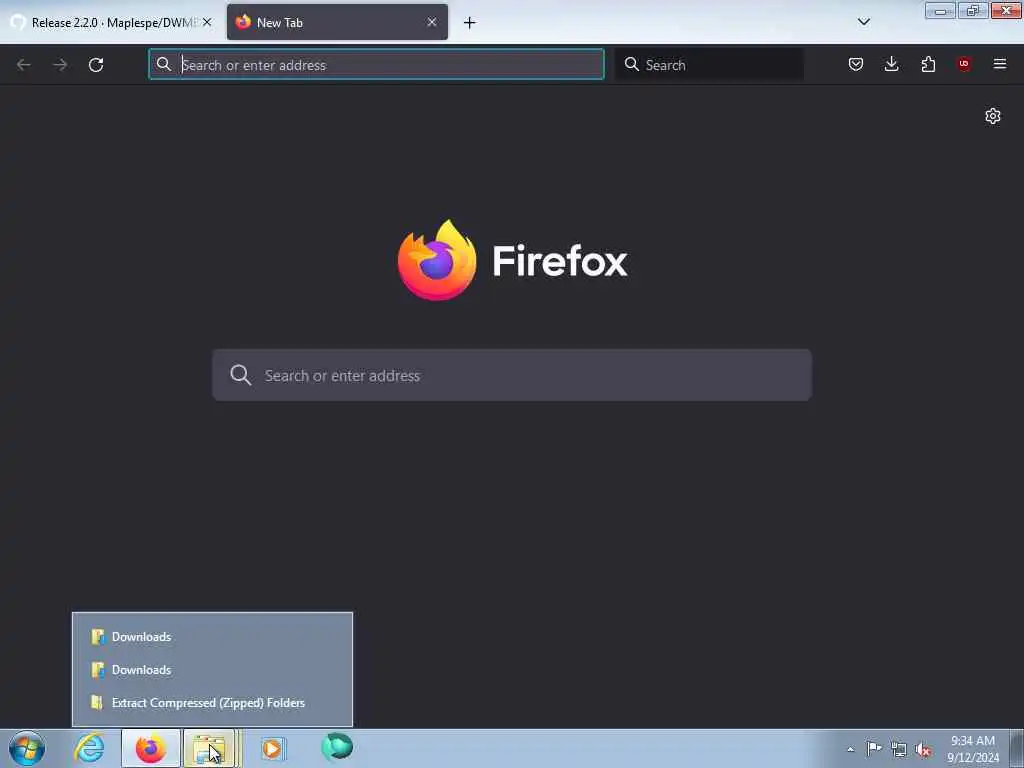Image resolution: width=1024 pixels, height=768 pixels.
Task: Click the Show desktop strip beside clock
Action: pyautogui.click(x=1016, y=749)
